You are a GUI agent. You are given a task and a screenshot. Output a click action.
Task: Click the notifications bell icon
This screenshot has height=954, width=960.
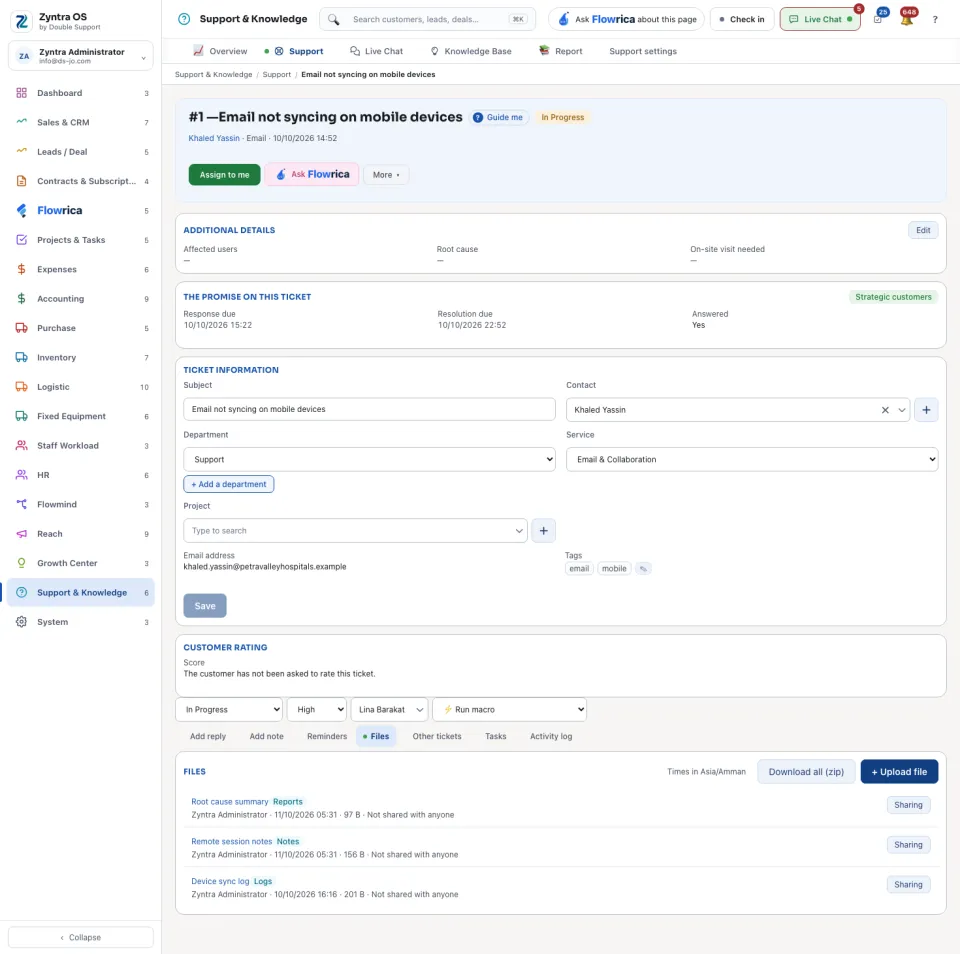click(907, 19)
